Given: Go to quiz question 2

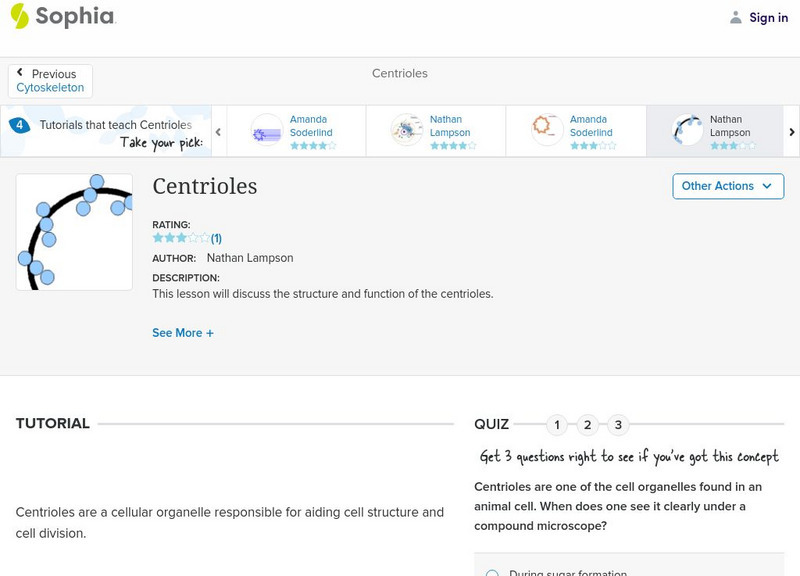Looking at the screenshot, I should click(x=588, y=425).
